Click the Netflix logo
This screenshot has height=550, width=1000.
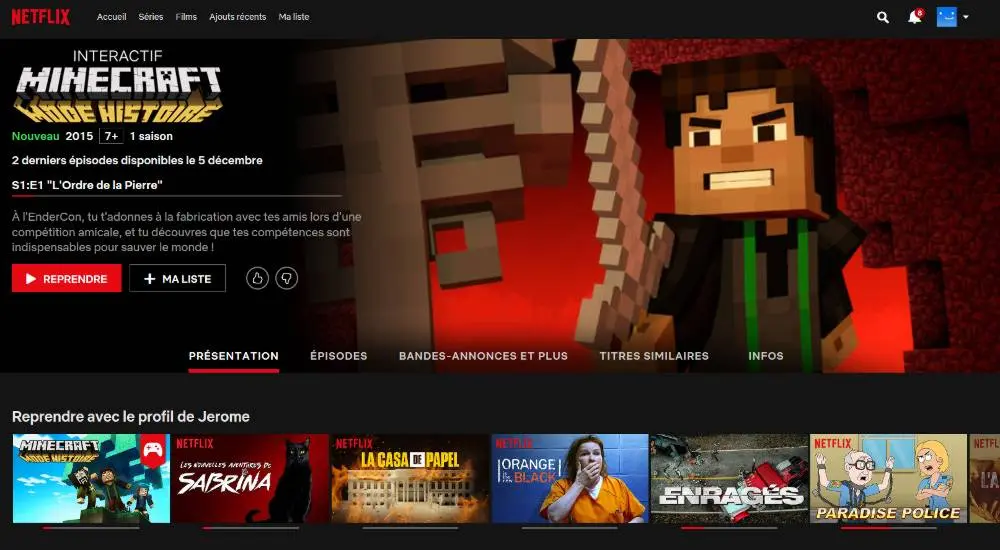coord(41,17)
